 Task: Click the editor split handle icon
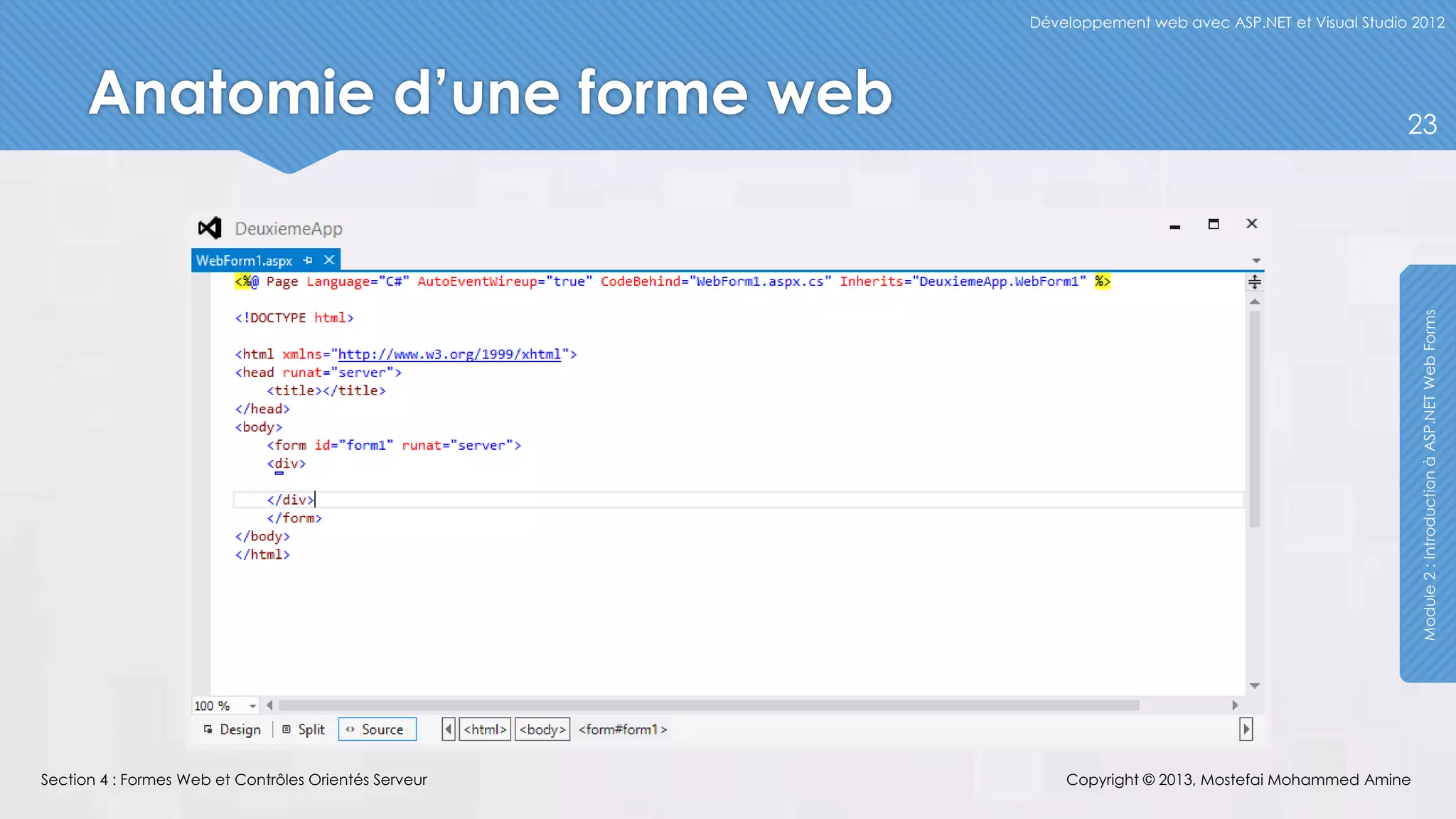point(1255,282)
